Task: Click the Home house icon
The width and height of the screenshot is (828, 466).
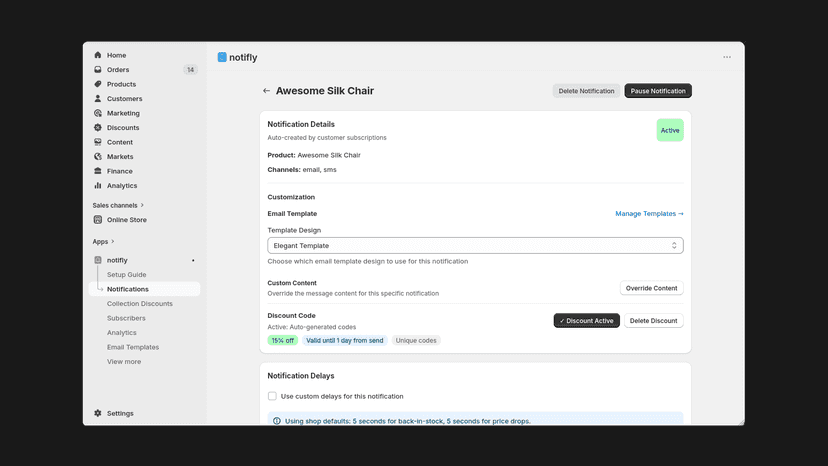Action: 98,55
